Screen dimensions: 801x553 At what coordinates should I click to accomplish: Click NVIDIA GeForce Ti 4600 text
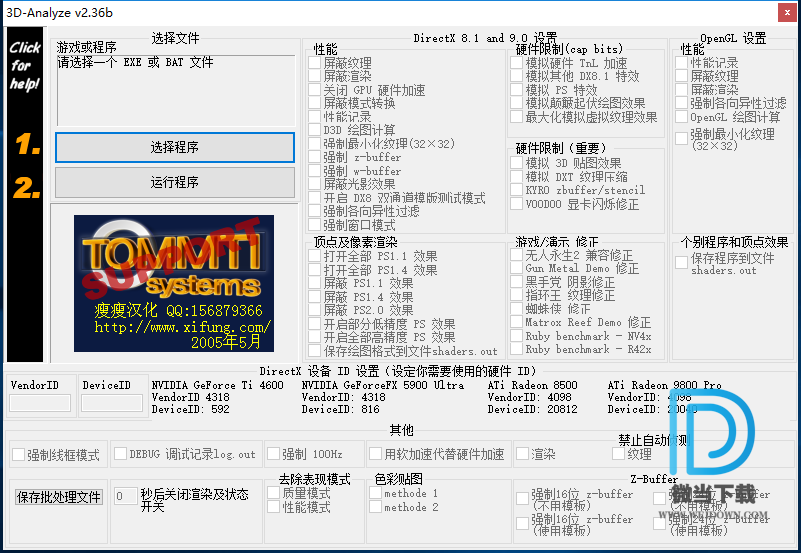[x=218, y=386]
